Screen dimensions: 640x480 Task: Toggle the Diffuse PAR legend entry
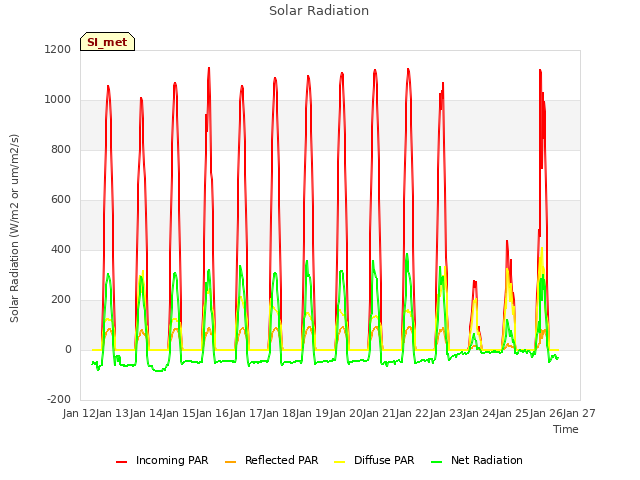(374, 460)
